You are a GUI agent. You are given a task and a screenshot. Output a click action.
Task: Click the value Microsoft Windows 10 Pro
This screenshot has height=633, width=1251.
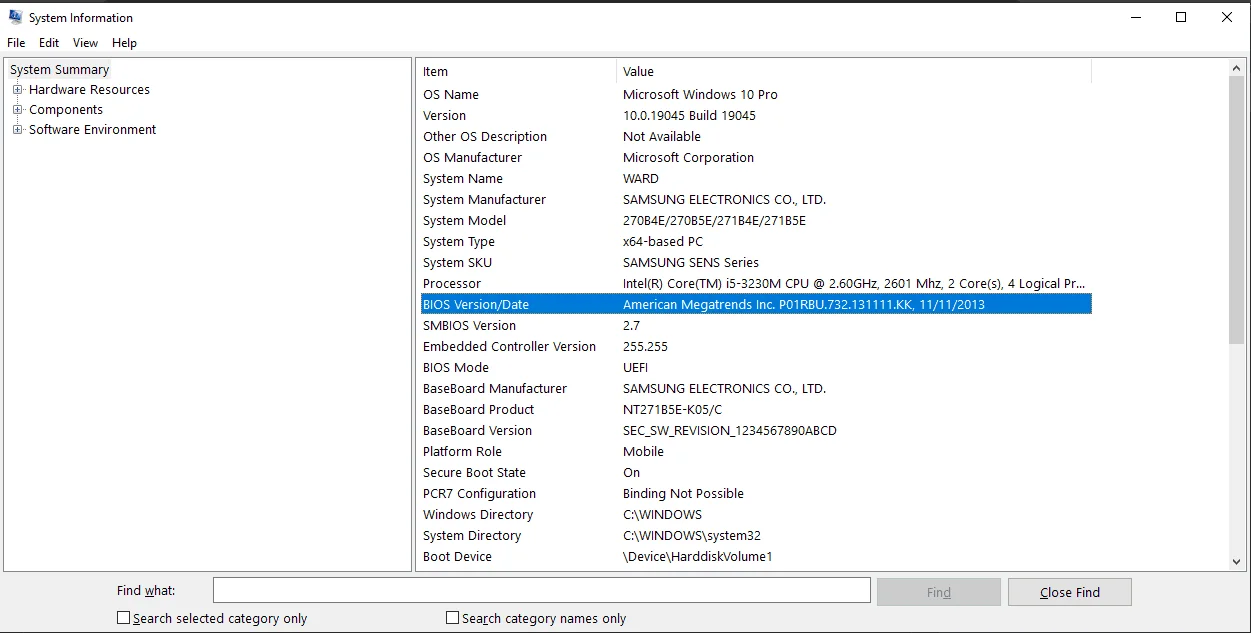coord(700,94)
